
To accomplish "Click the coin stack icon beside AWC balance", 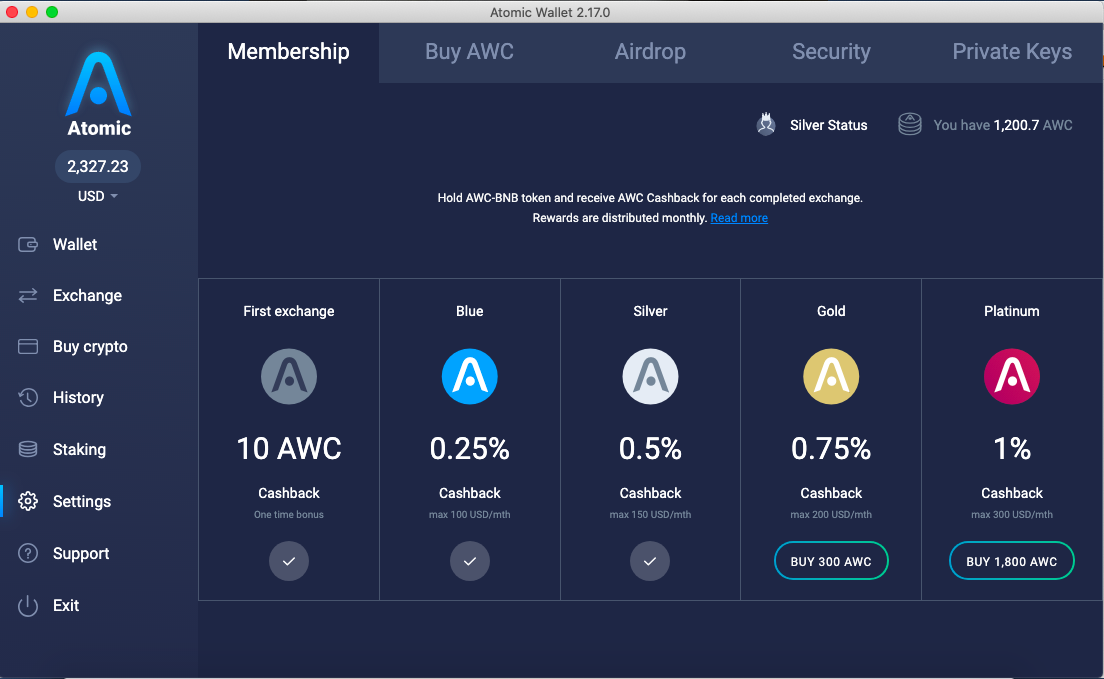I will tap(910, 125).
